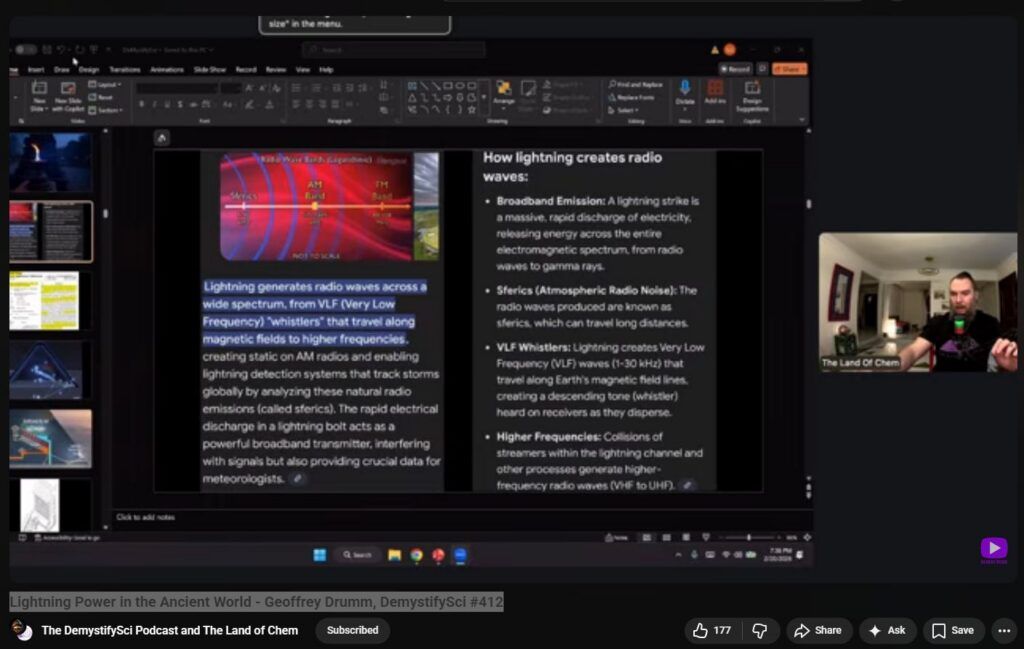Image resolution: width=1024 pixels, height=649 pixels.
Task: Open the more actions three-dot menu
Action: click(1004, 631)
